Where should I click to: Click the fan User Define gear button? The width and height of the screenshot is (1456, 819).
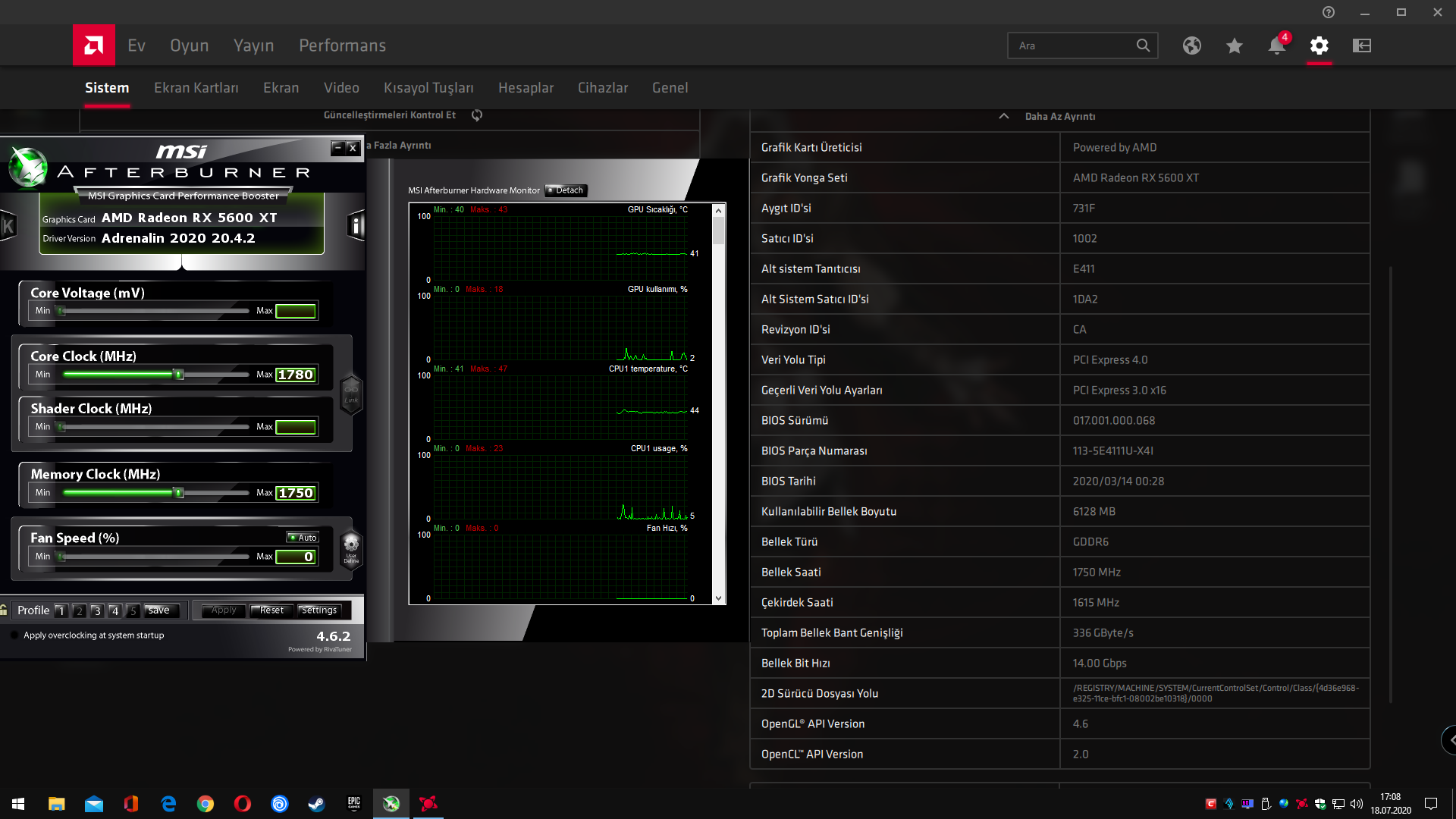click(x=351, y=548)
